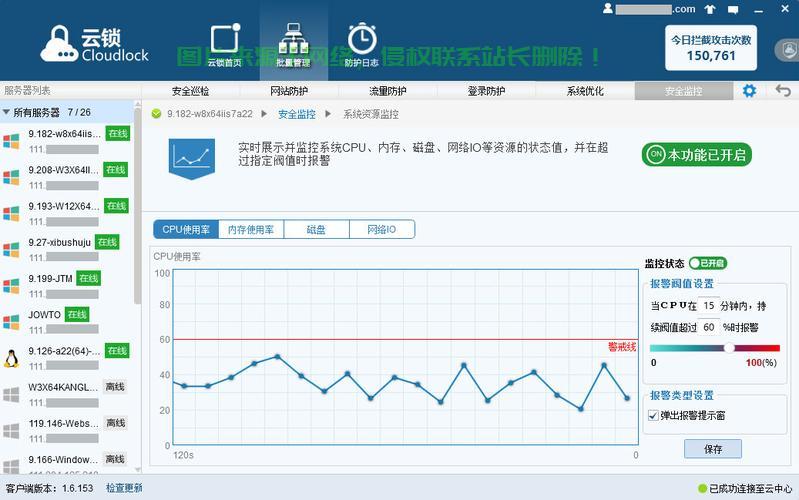Open the 登录防护 tab
The width and height of the screenshot is (799, 500).
487,91
